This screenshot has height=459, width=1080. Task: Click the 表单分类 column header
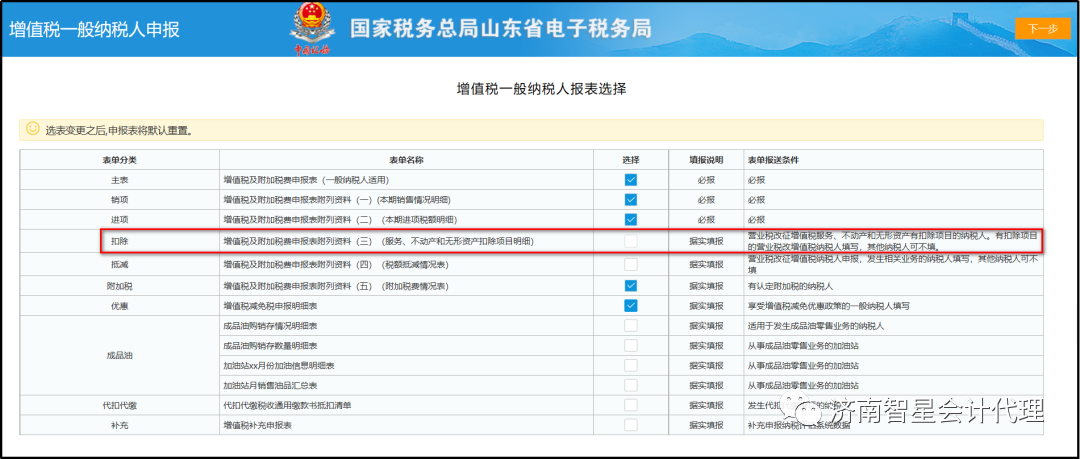pyautogui.click(x=120, y=160)
